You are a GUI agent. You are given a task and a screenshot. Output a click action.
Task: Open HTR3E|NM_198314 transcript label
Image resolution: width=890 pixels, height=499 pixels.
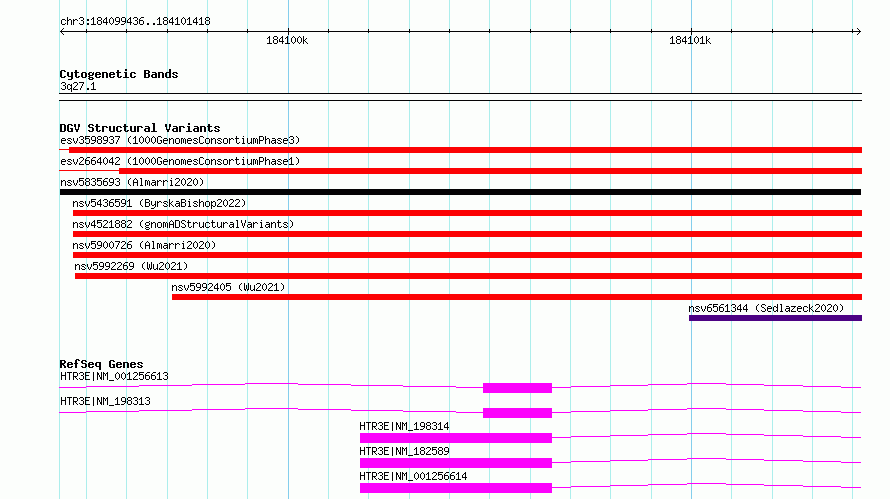click(x=404, y=426)
